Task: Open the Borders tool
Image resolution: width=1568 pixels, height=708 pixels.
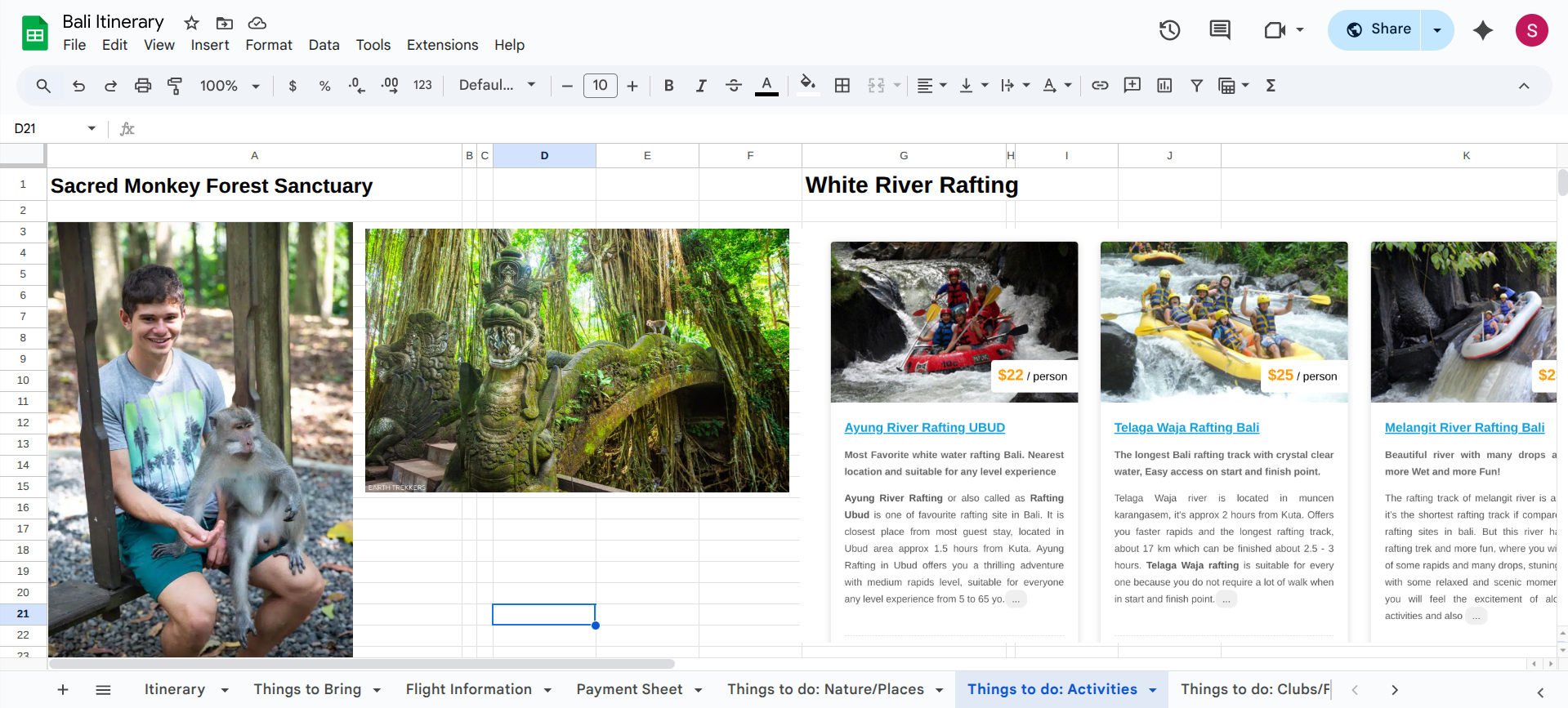Action: click(x=842, y=86)
